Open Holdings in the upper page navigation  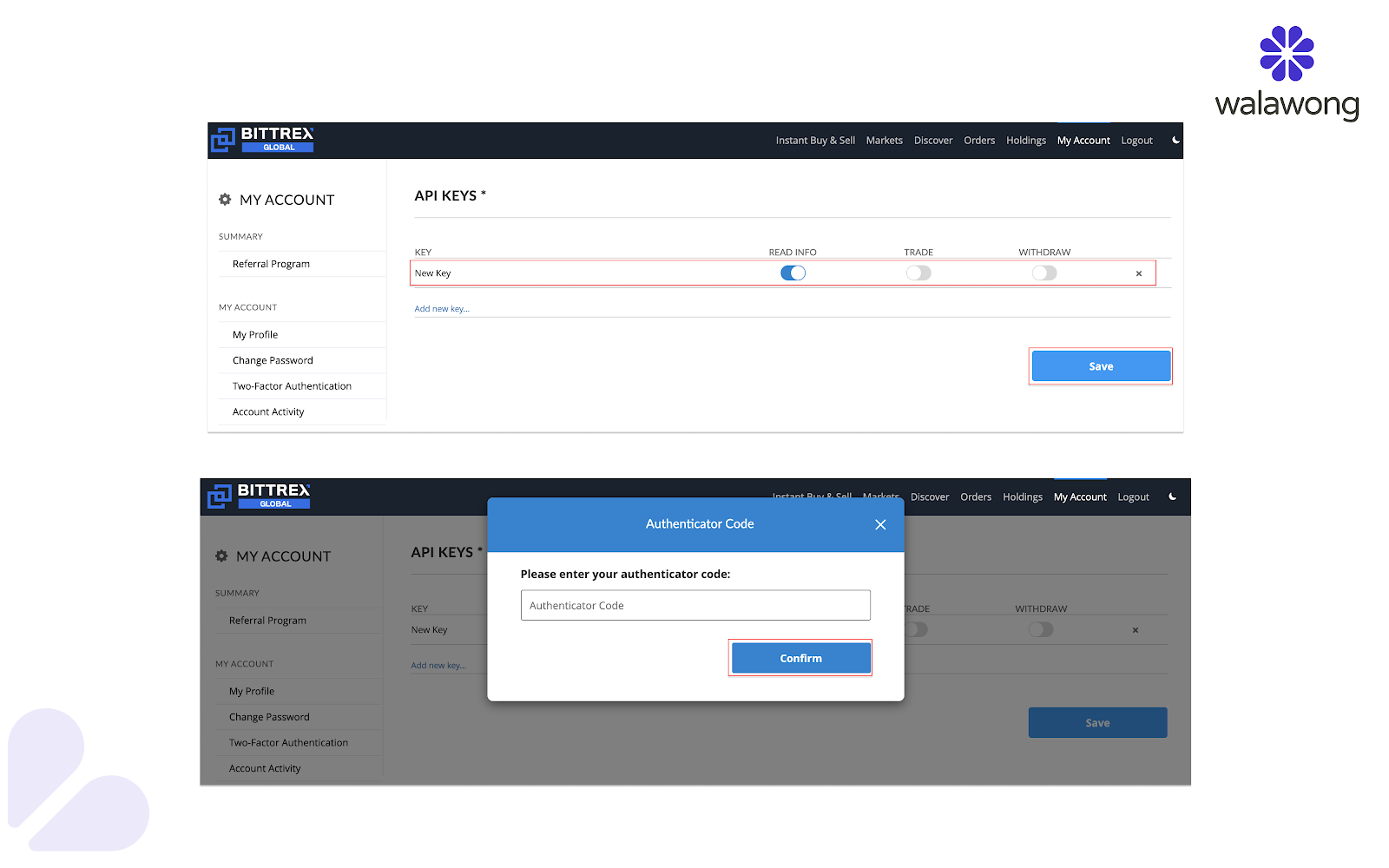tap(1026, 141)
